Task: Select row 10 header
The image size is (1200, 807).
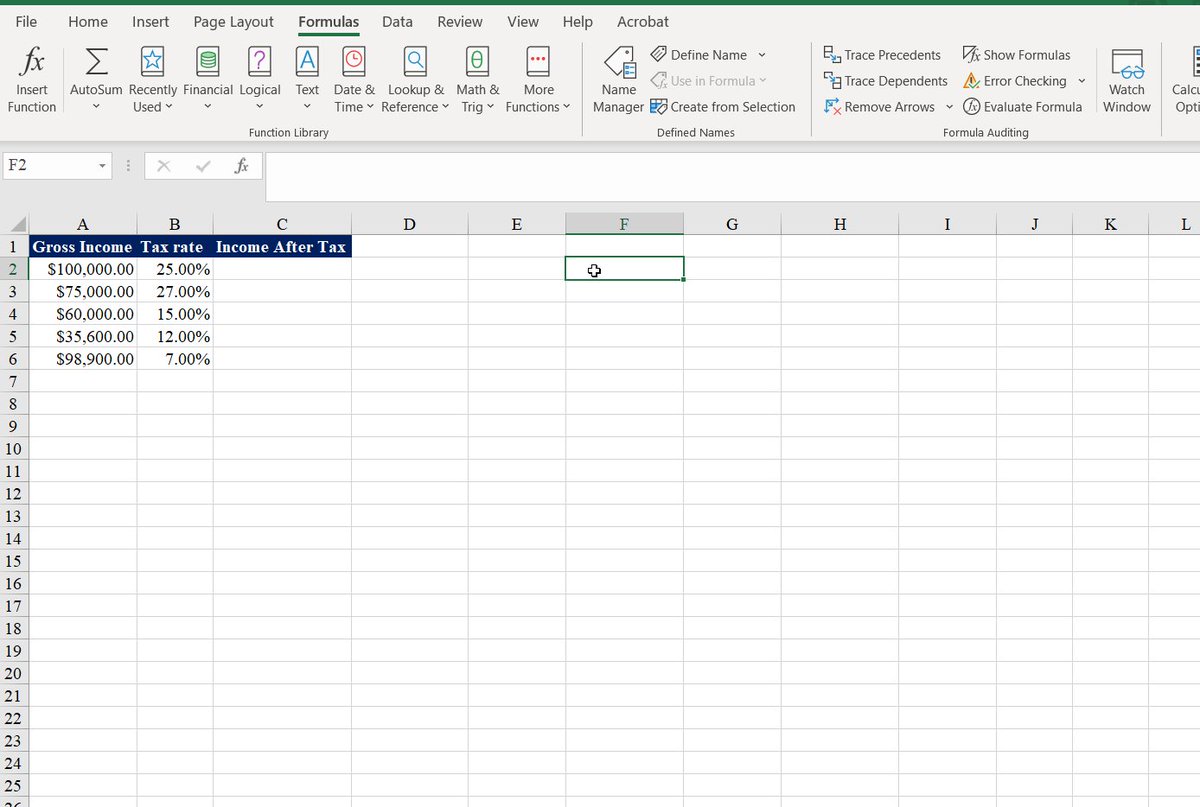Action: pos(14,449)
